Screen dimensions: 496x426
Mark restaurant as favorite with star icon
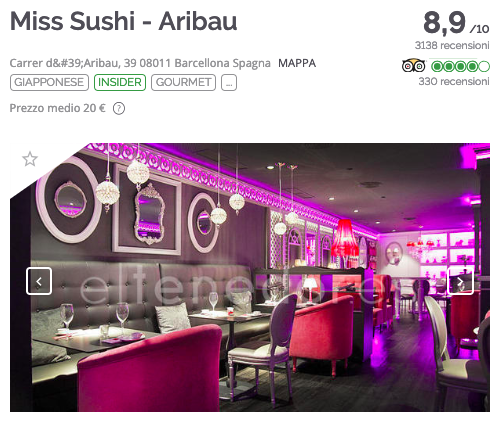click(30, 159)
